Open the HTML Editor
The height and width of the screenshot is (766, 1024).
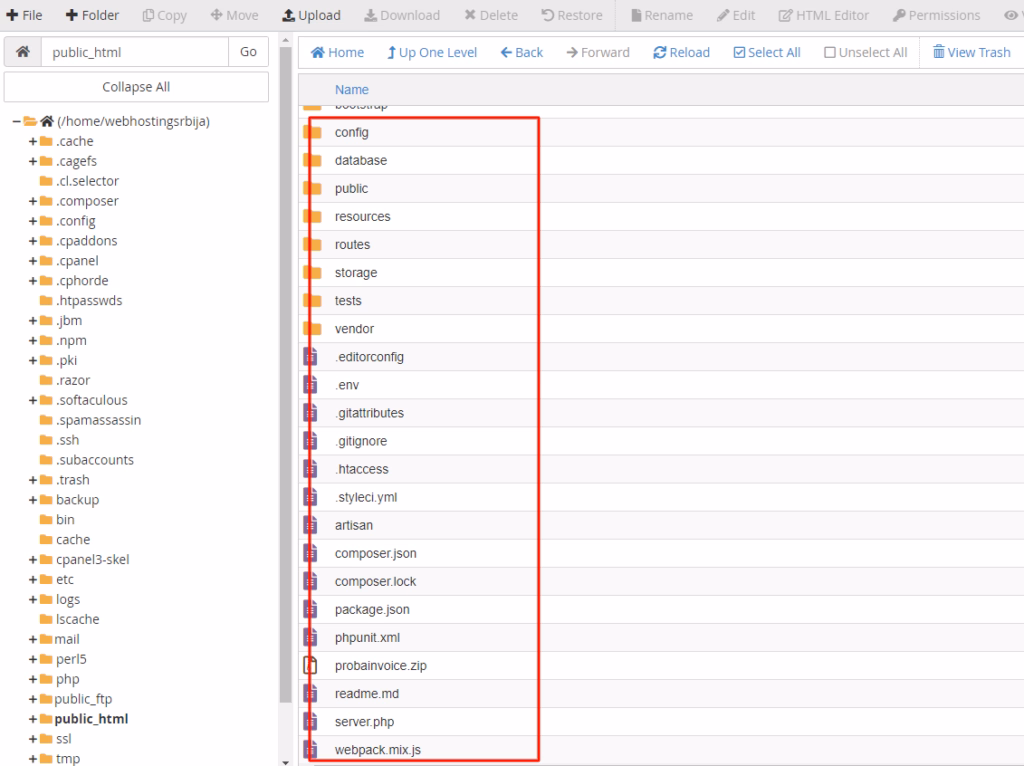pos(824,15)
